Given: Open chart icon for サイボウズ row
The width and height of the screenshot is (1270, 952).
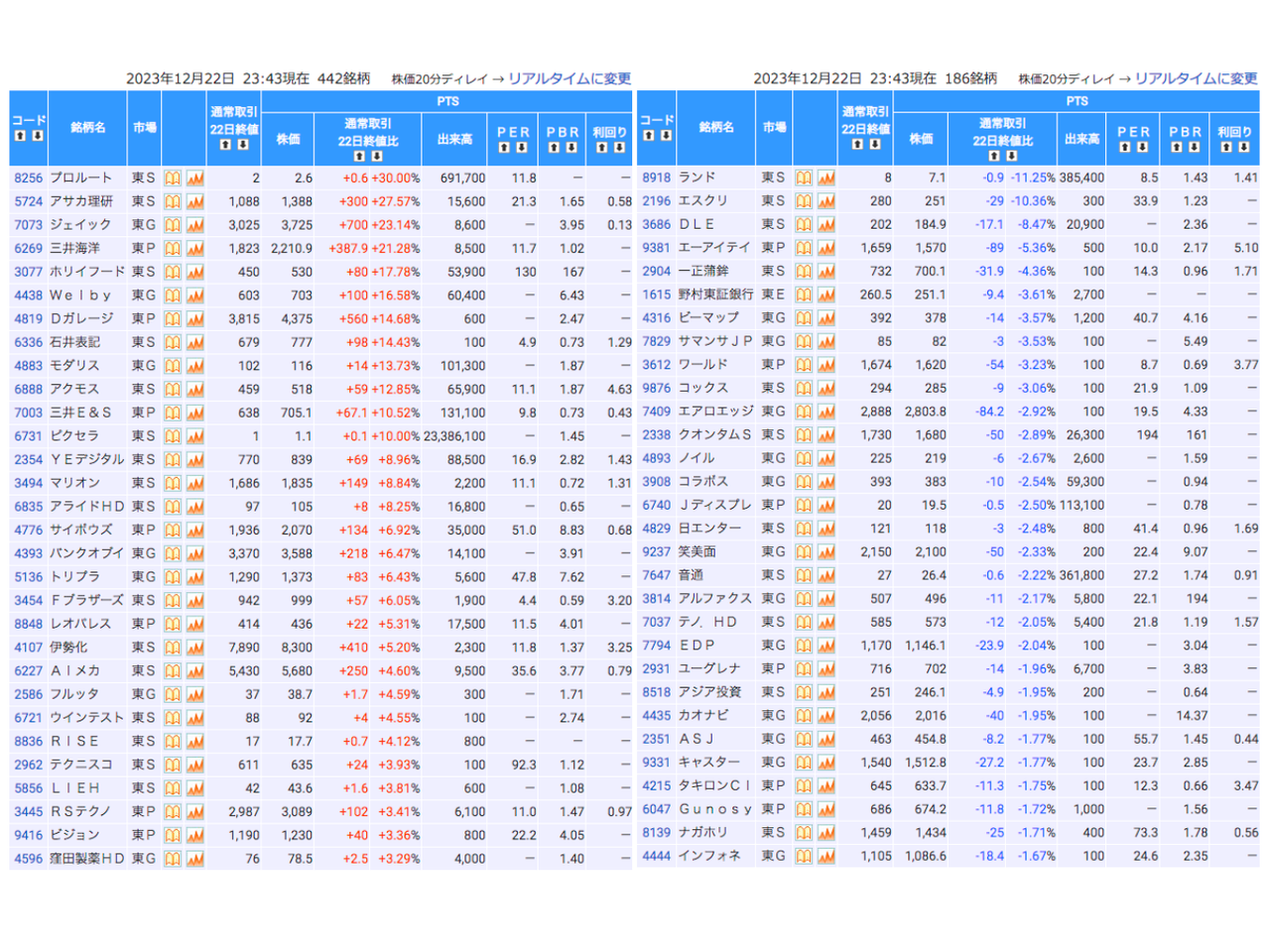Looking at the screenshot, I should [x=195, y=531].
